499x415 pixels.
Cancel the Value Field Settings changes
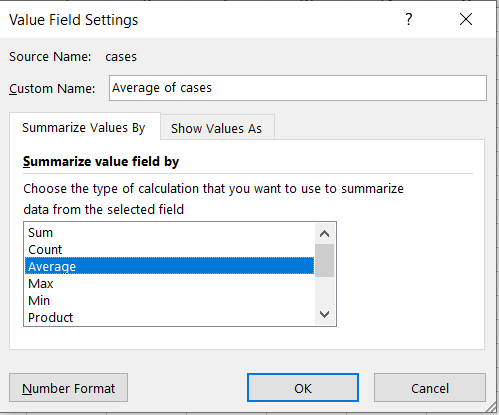[x=430, y=388]
